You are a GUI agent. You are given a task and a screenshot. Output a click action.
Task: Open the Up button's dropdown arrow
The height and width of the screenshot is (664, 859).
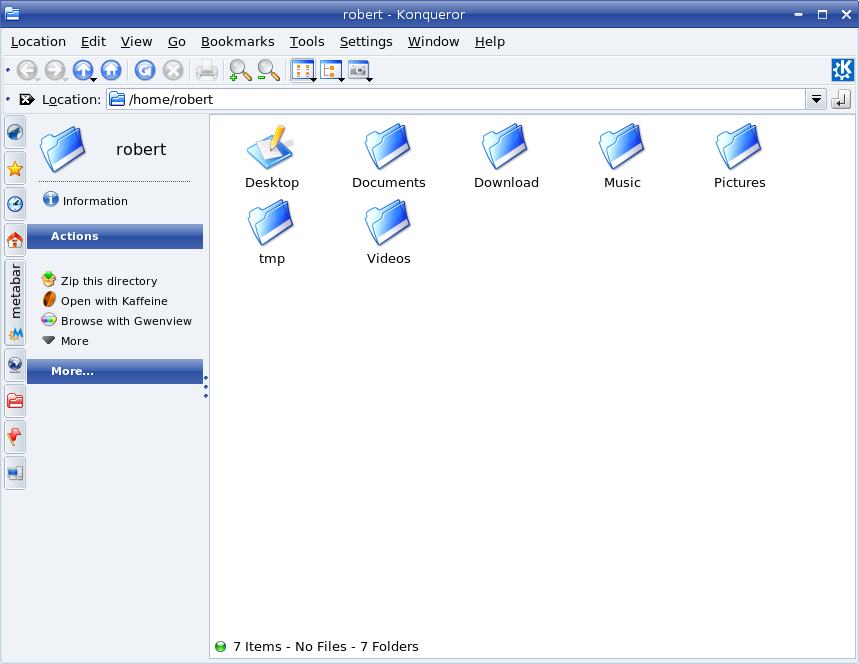(x=94, y=80)
